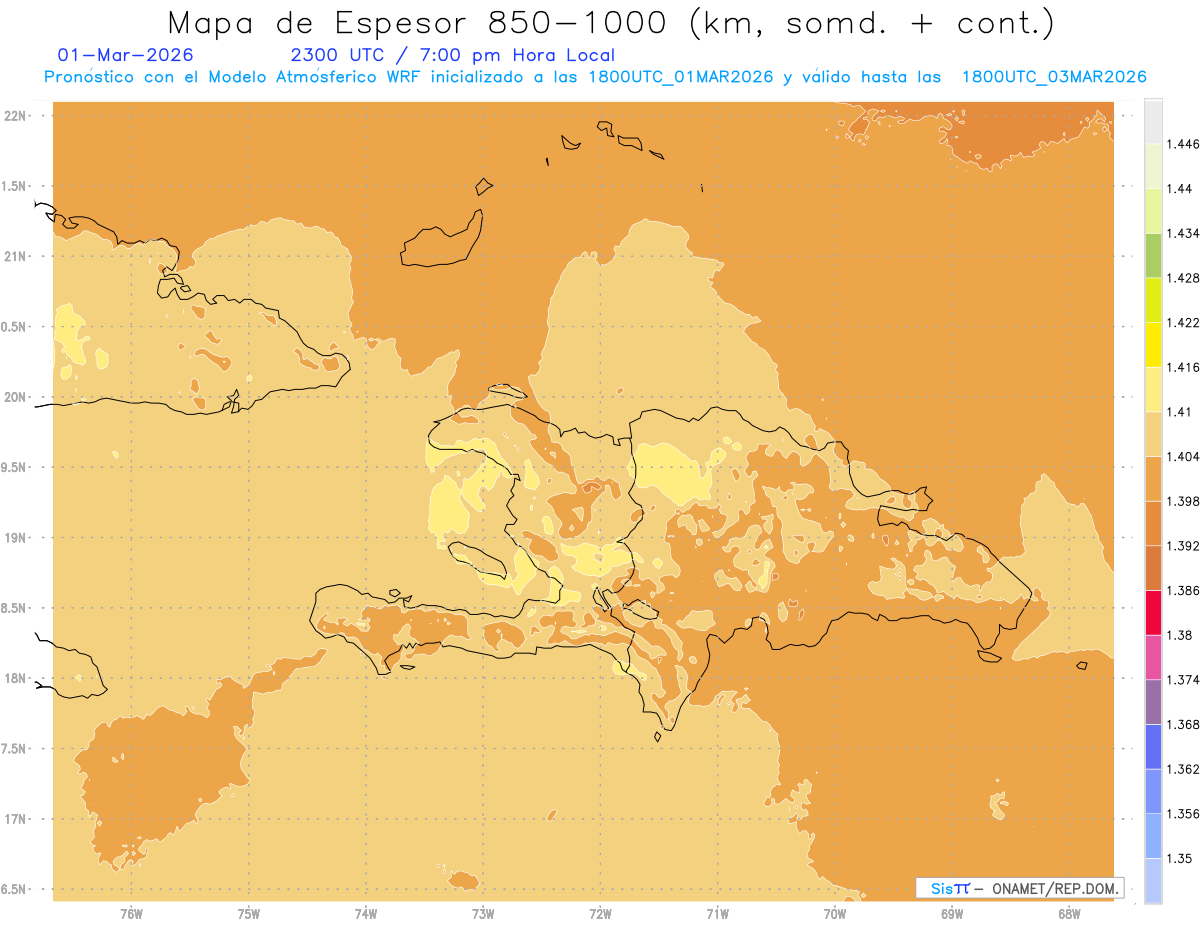Screen dimensions: 1200x927
Task: Pick the light blue 1.356–1.362 colorbar band
Action: (1153, 791)
